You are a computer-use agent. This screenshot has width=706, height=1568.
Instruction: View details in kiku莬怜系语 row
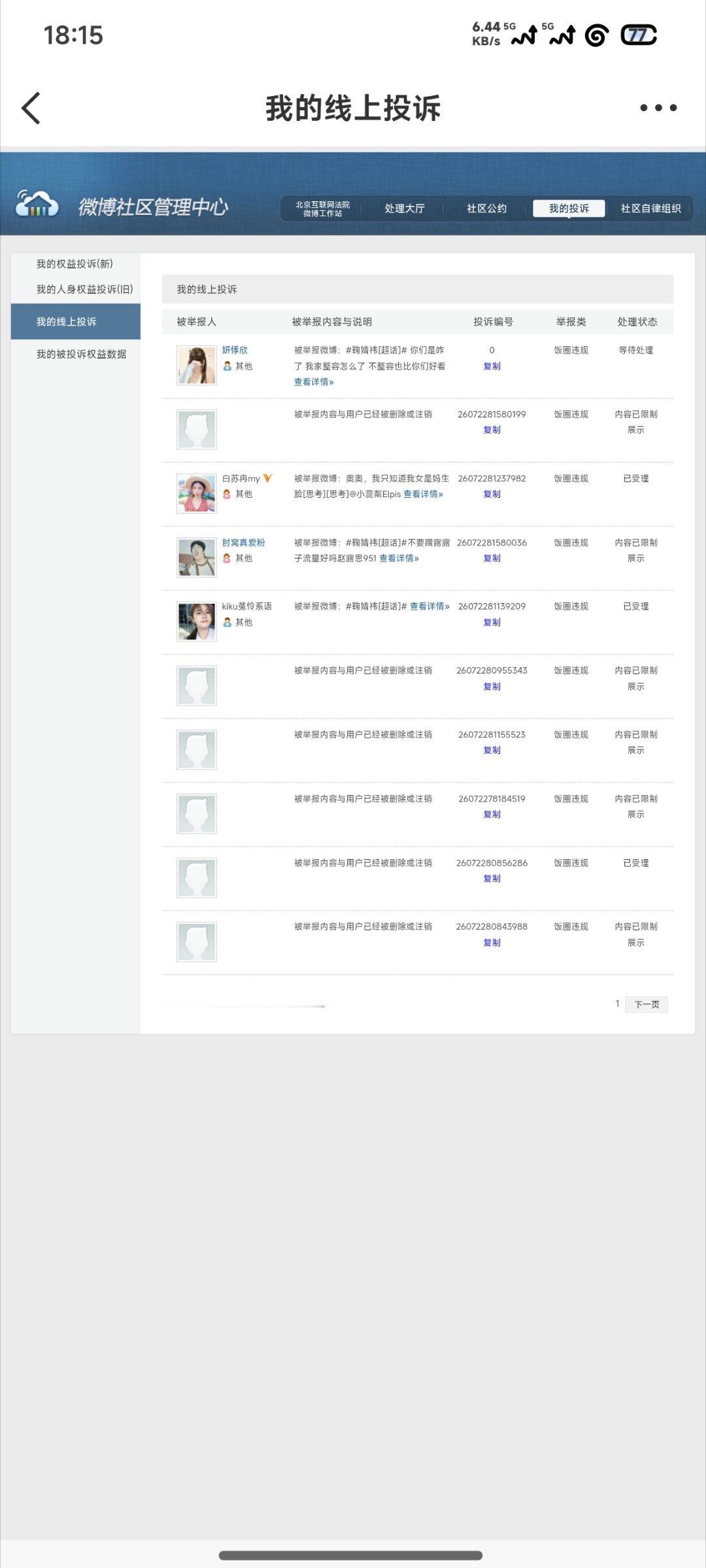click(x=429, y=606)
